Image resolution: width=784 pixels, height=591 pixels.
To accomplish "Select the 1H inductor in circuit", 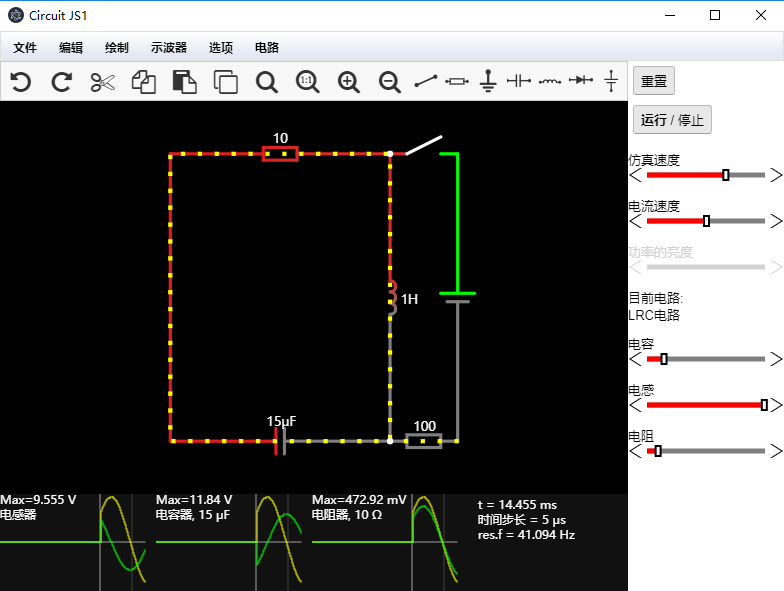I will 392,298.
